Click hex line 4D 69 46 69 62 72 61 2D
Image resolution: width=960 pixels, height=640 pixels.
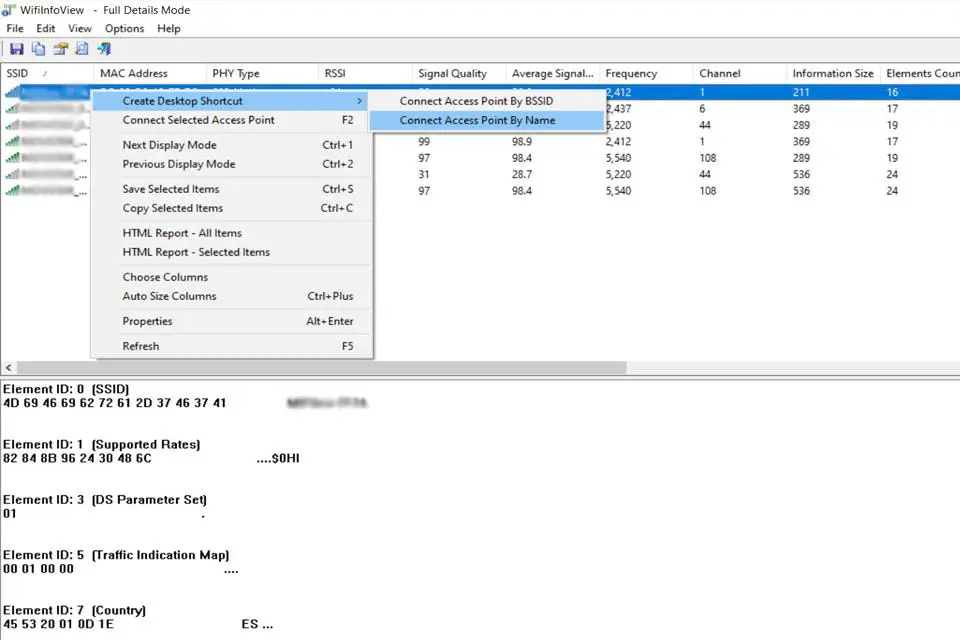coord(114,403)
